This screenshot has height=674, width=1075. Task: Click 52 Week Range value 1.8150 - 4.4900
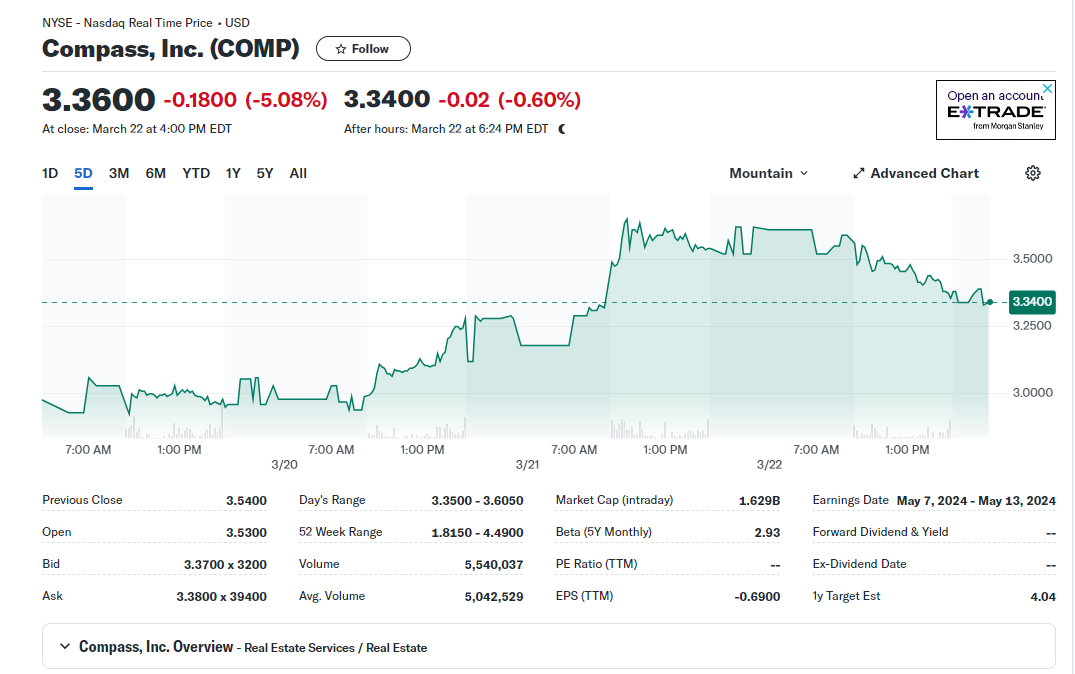(x=477, y=533)
